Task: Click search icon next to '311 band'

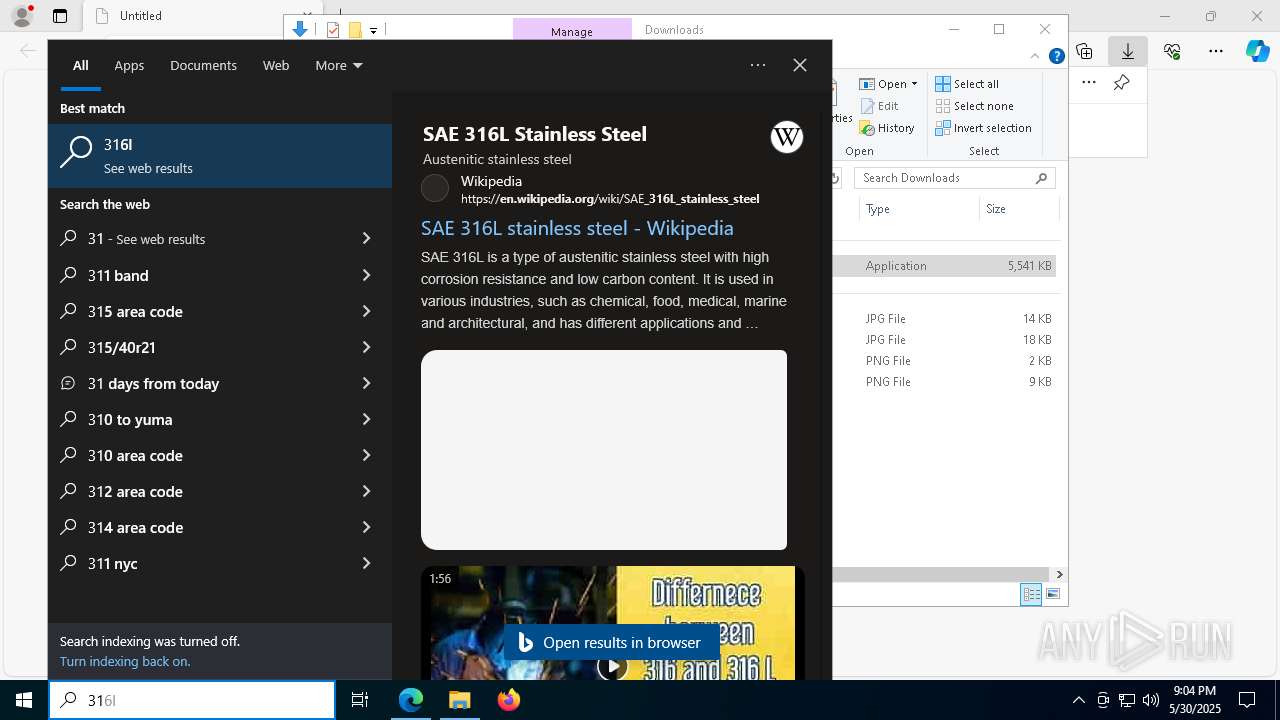Action: [68, 275]
